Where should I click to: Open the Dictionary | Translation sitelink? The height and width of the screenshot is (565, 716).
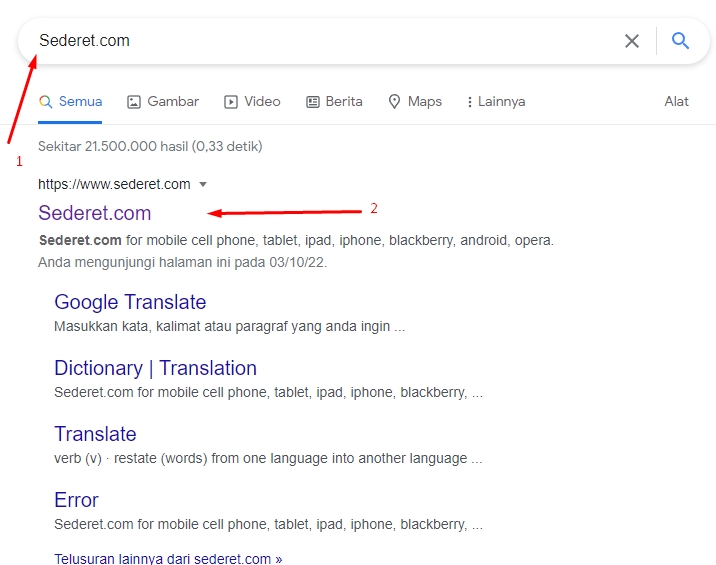156,368
